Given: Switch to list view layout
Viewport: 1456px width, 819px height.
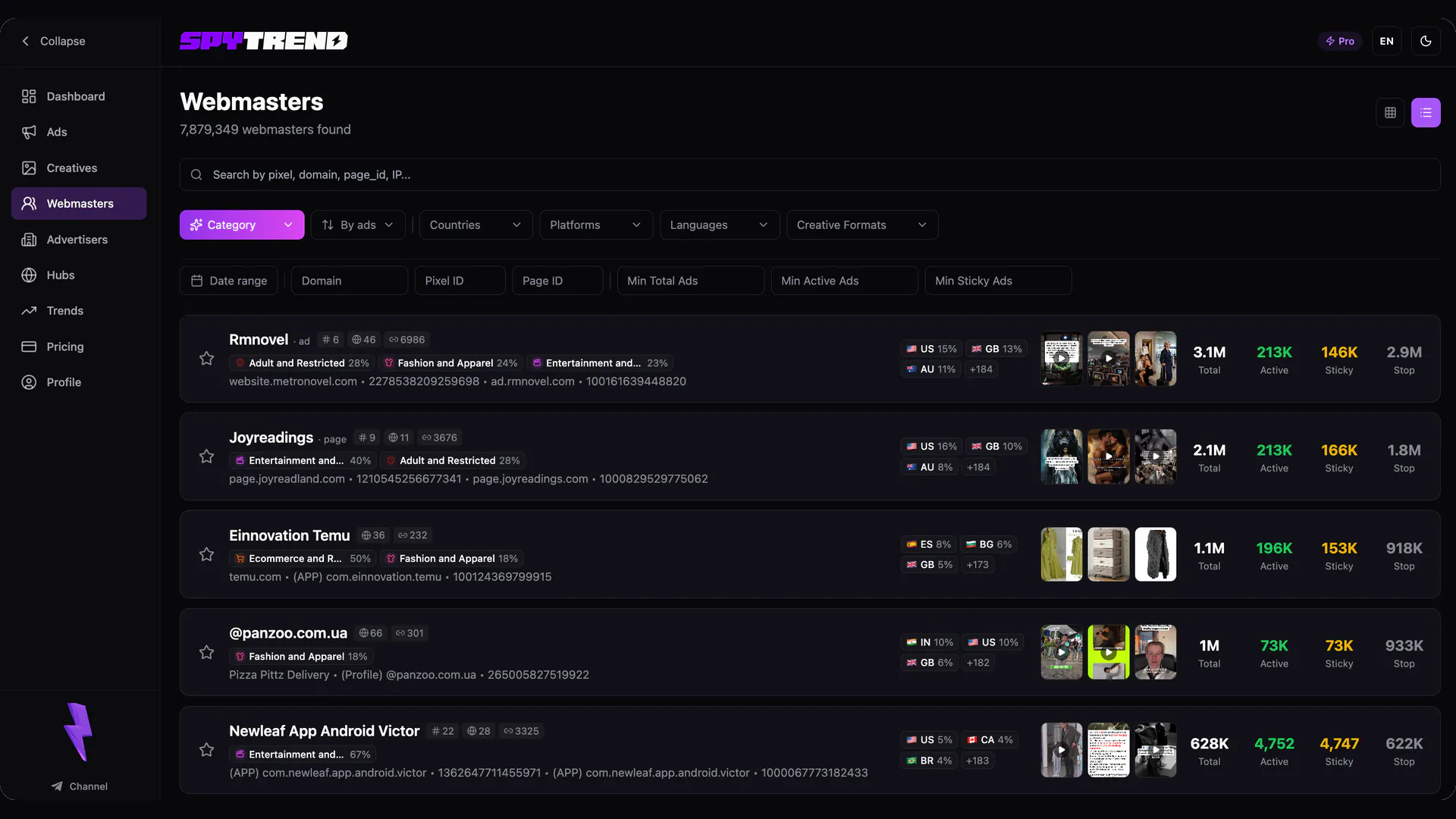Looking at the screenshot, I should [1426, 112].
